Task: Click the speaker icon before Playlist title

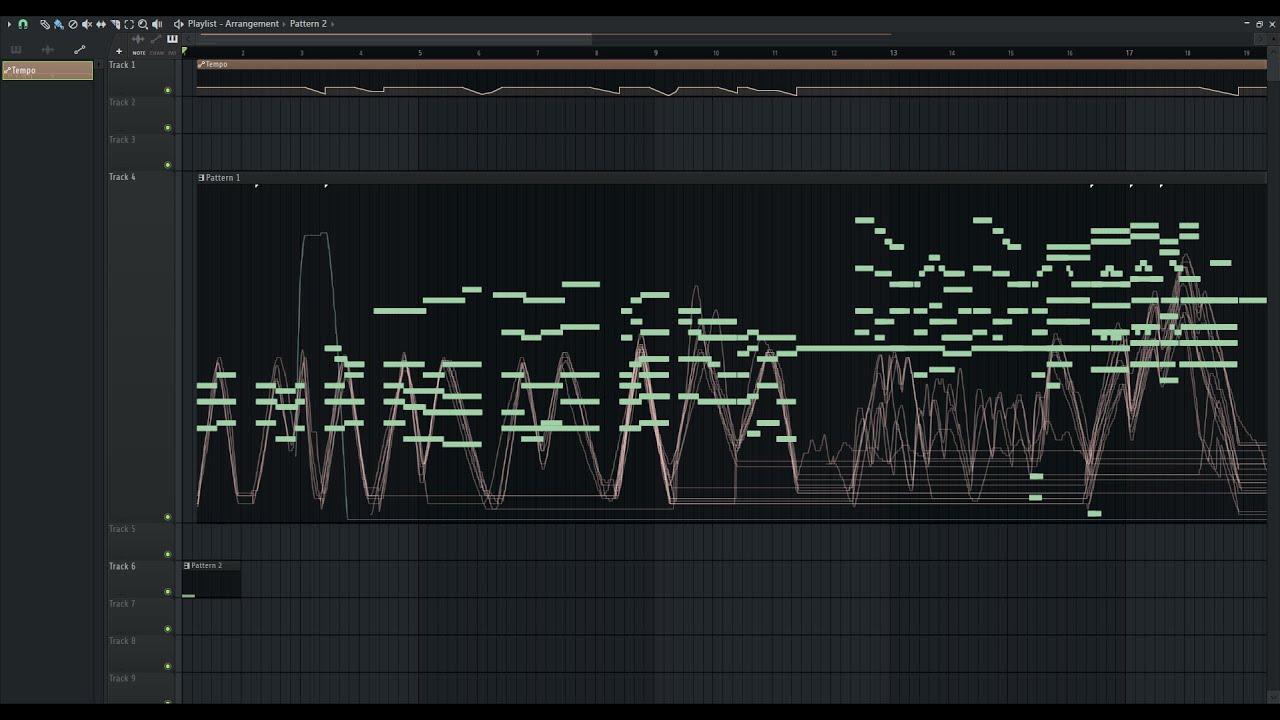Action: coord(179,24)
